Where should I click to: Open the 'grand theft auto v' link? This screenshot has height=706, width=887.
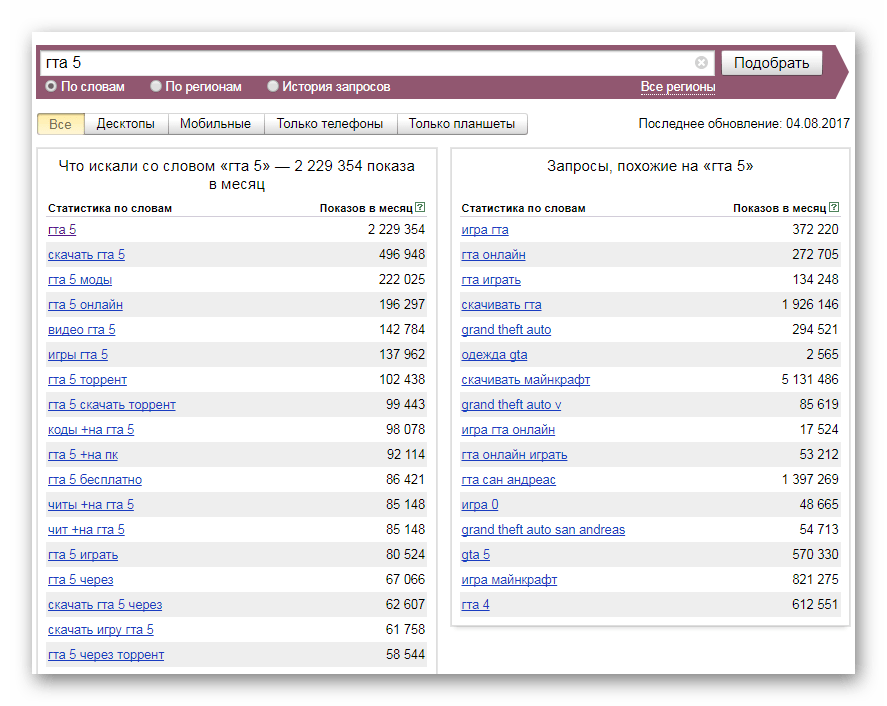click(x=511, y=404)
